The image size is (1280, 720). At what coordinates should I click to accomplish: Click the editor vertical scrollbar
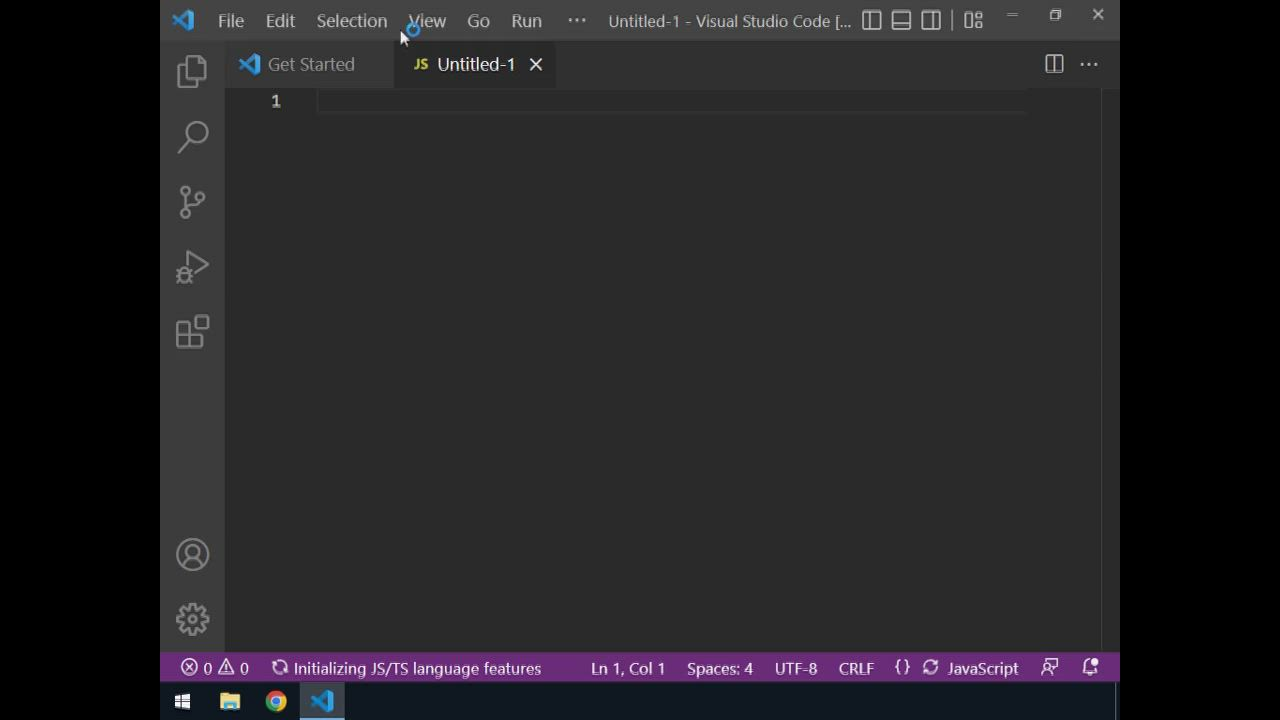click(1110, 370)
